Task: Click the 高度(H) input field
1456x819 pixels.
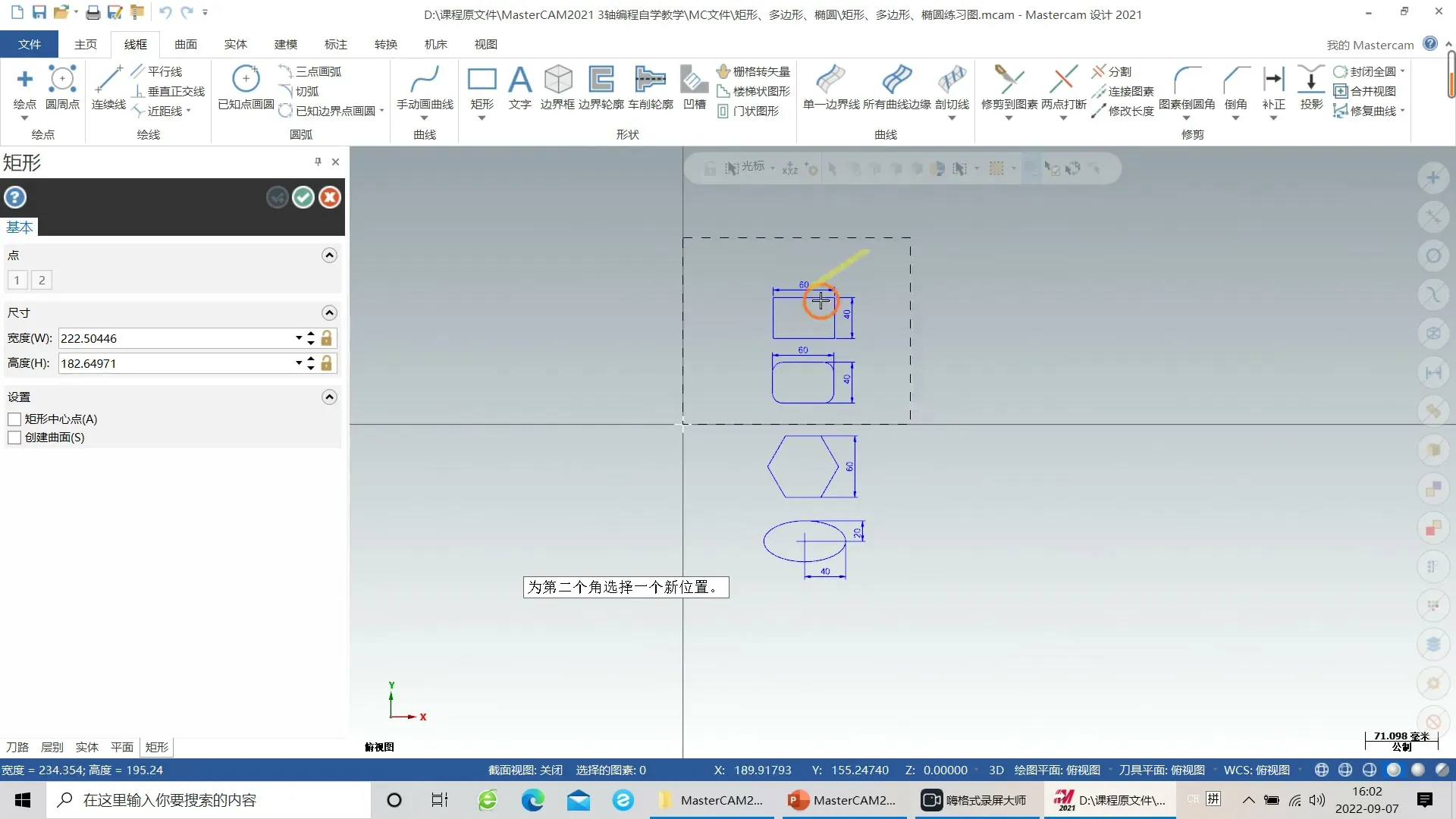Action: tap(174, 363)
